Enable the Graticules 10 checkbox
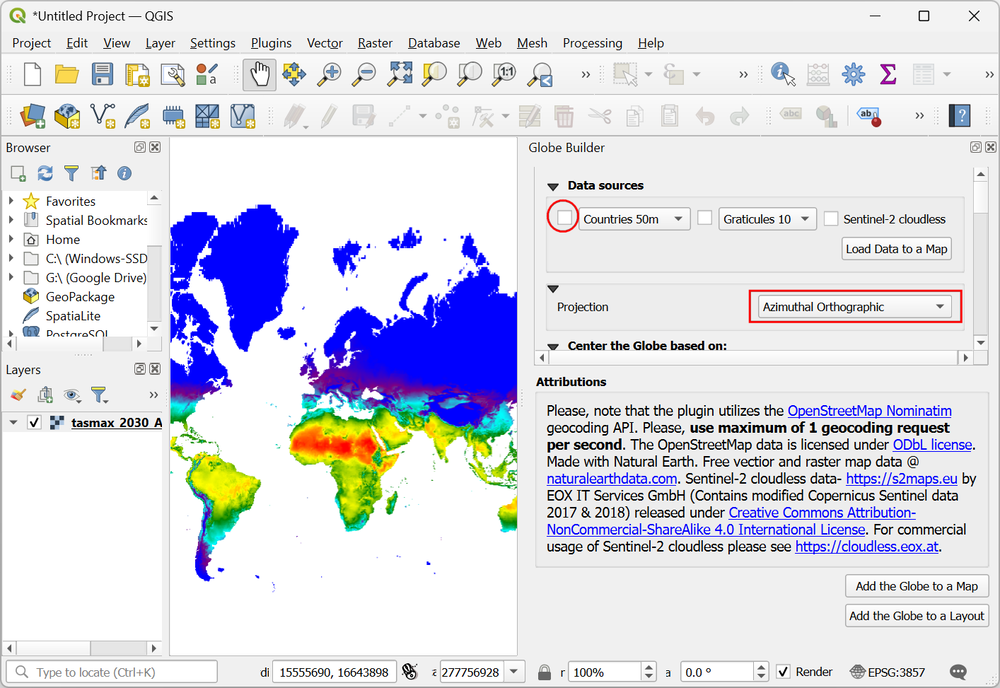Screen dimensions: 1000x688 point(705,218)
